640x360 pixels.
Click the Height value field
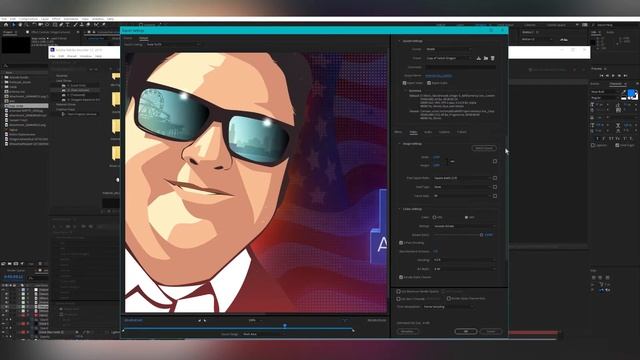click(436, 165)
